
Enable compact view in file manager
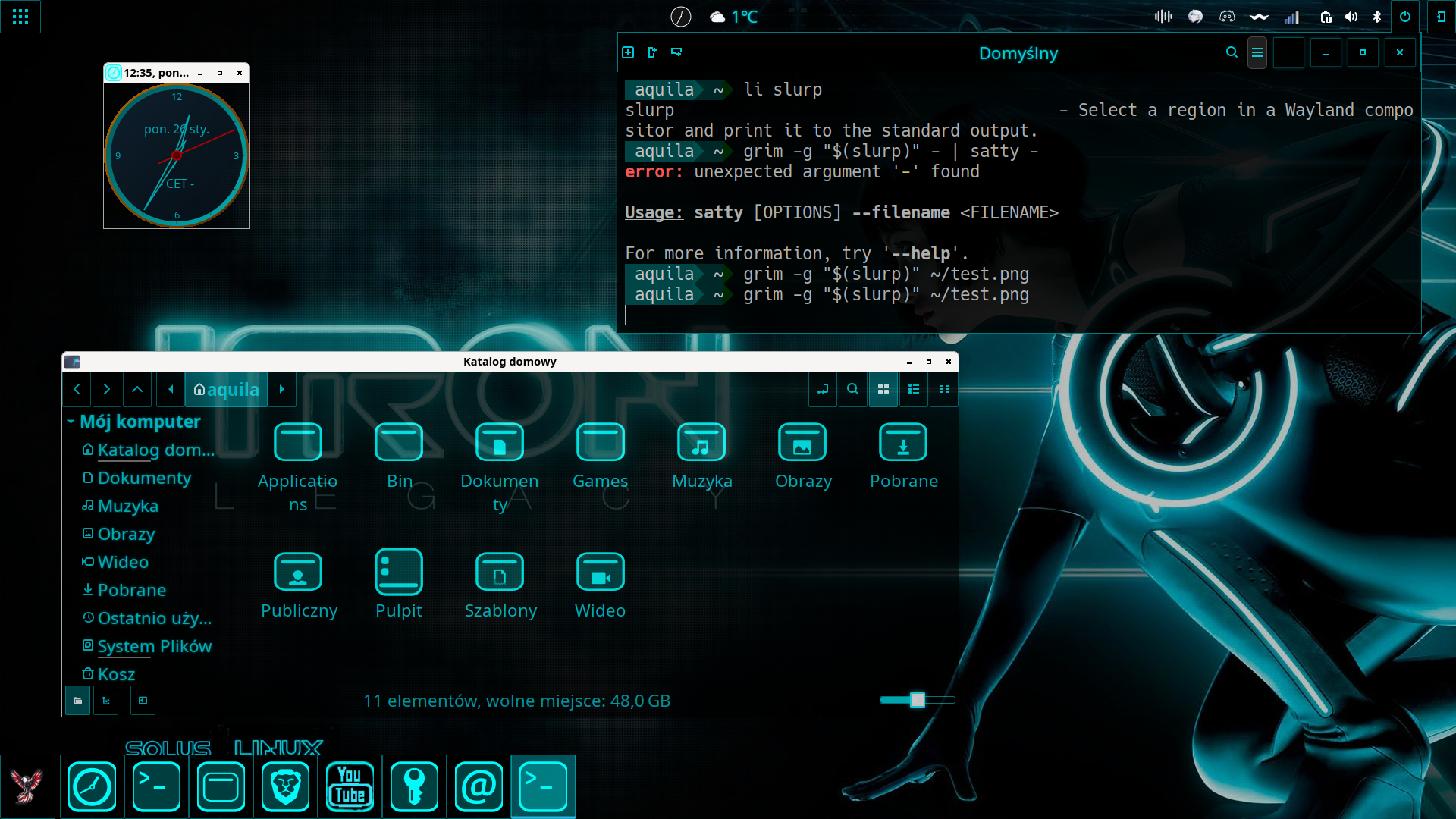(943, 389)
